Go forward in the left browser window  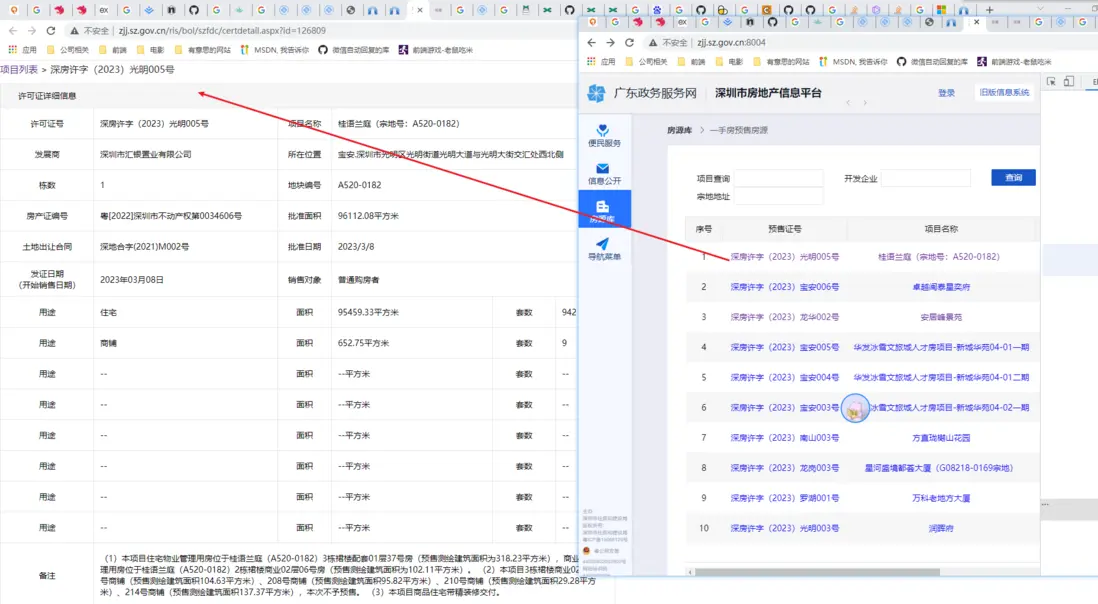point(32,31)
